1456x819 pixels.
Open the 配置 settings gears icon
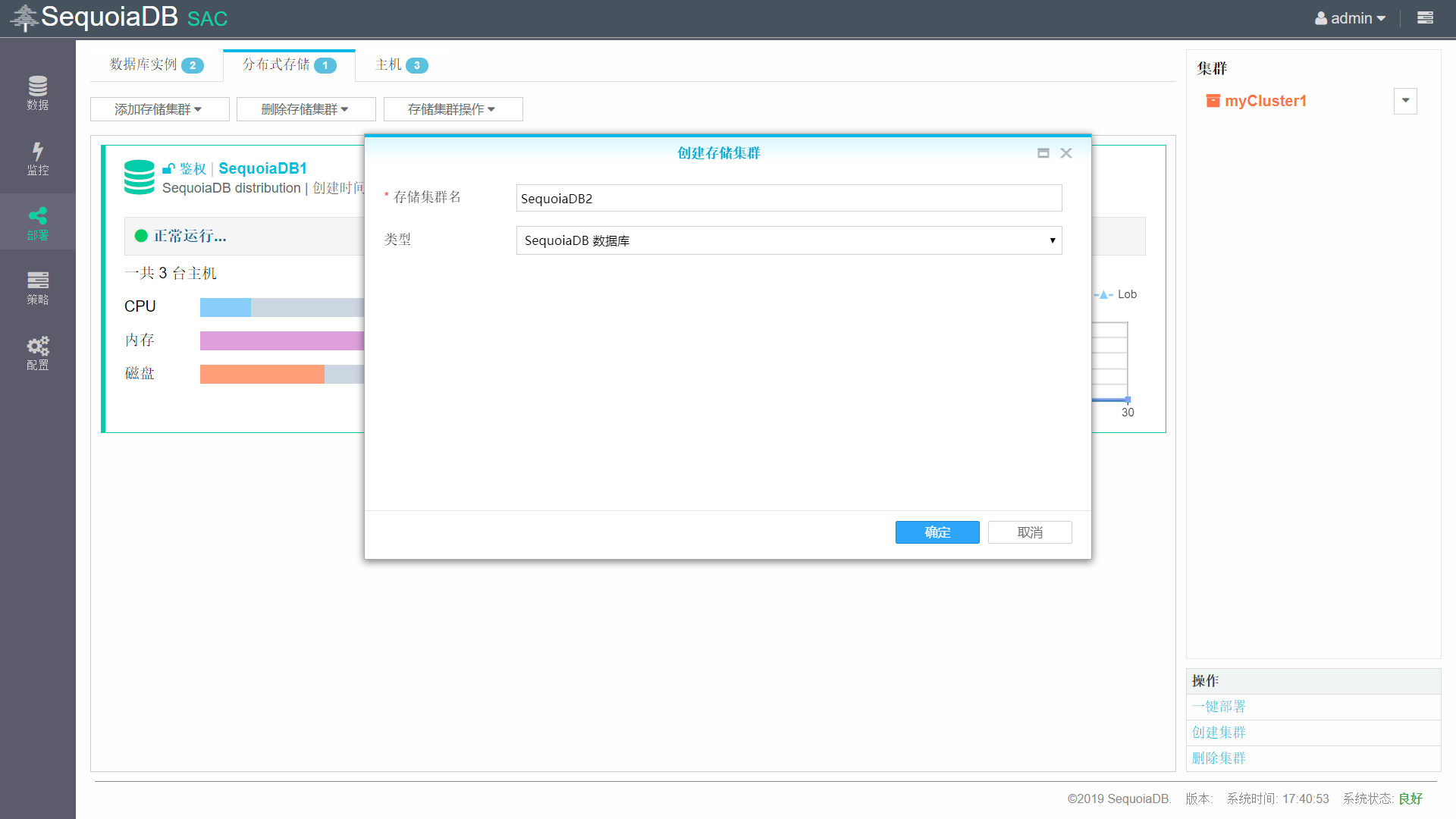click(37, 353)
